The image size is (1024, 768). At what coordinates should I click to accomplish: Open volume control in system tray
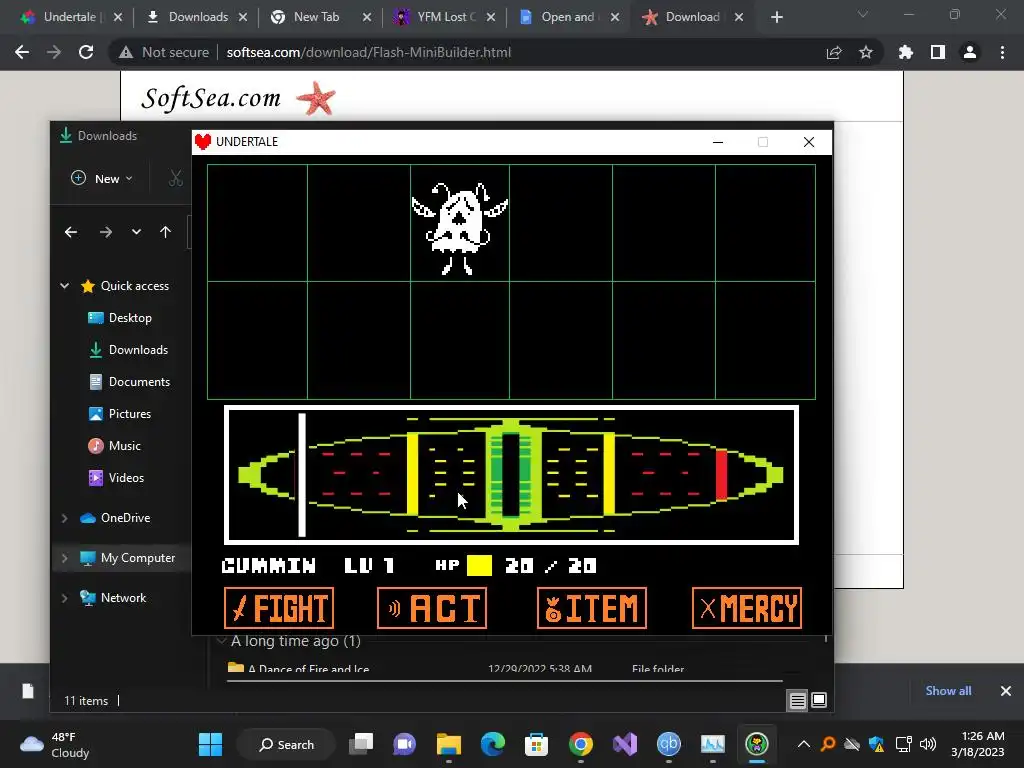coord(927,744)
